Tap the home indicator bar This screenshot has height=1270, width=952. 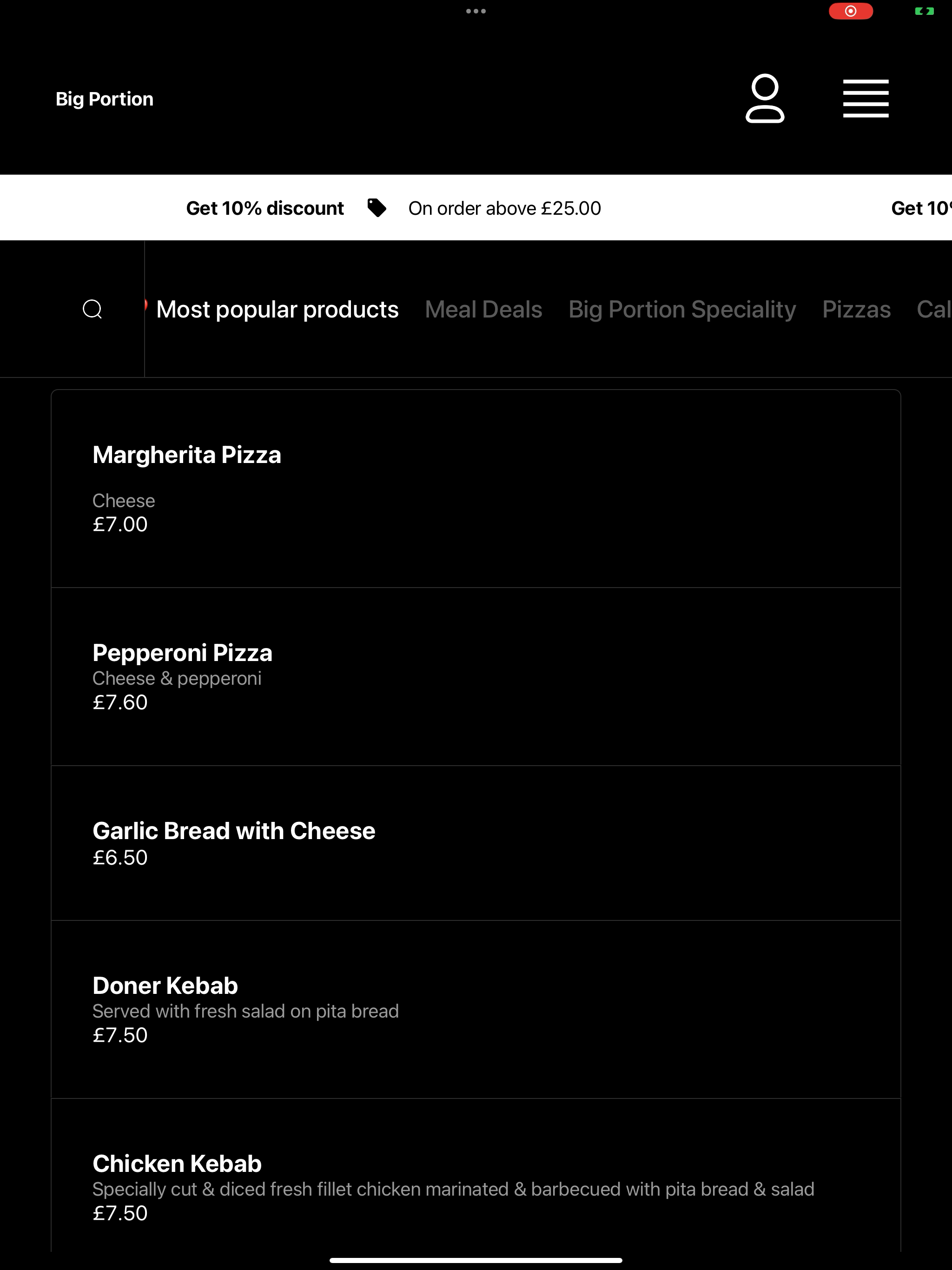click(476, 1260)
